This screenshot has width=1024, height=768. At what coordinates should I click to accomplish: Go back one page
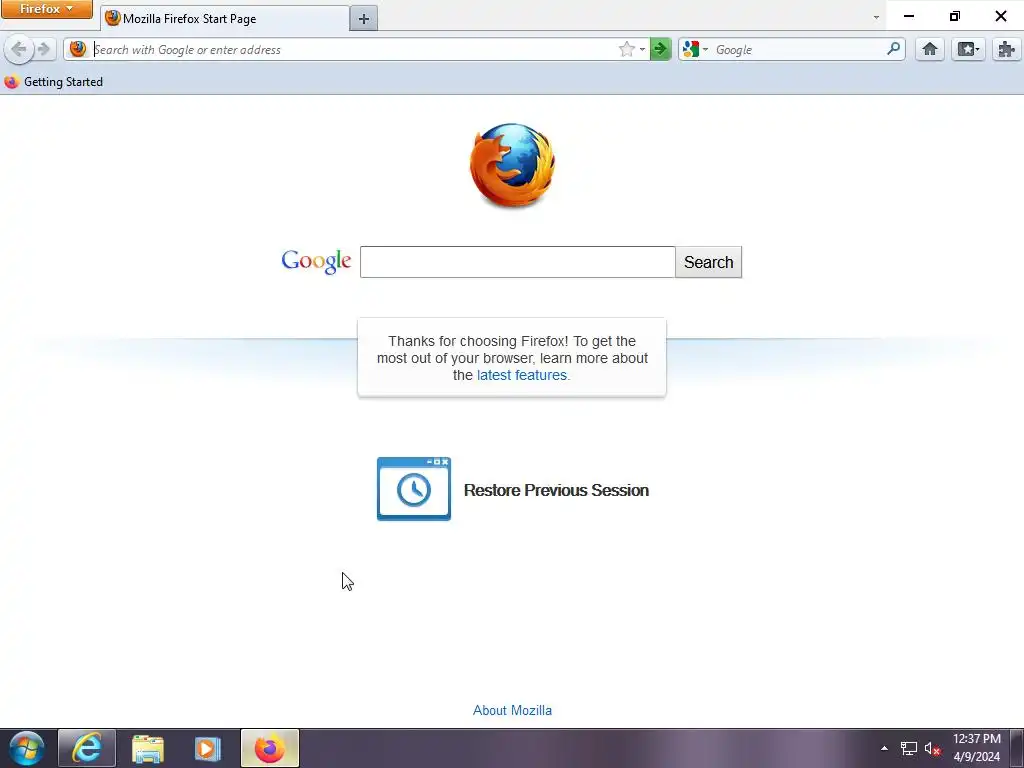pyautogui.click(x=18, y=49)
